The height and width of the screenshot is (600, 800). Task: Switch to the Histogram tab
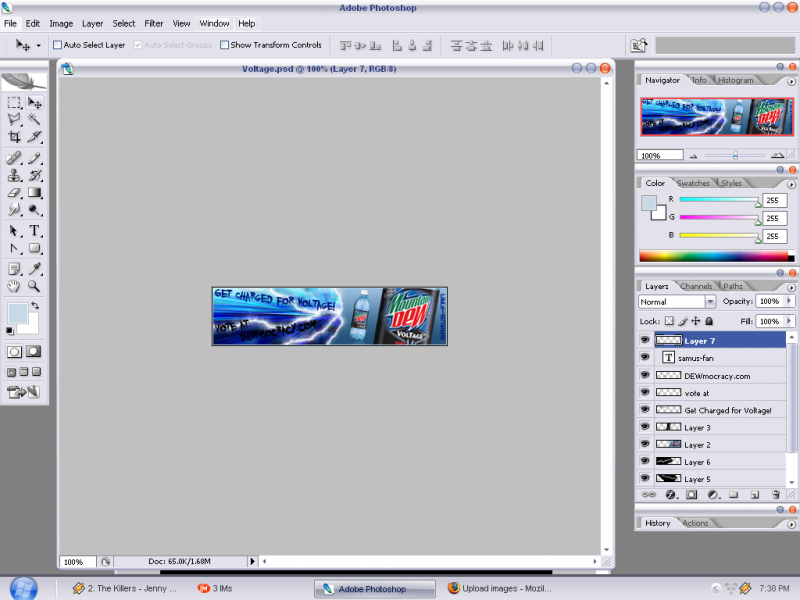pyautogui.click(x=735, y=80)
